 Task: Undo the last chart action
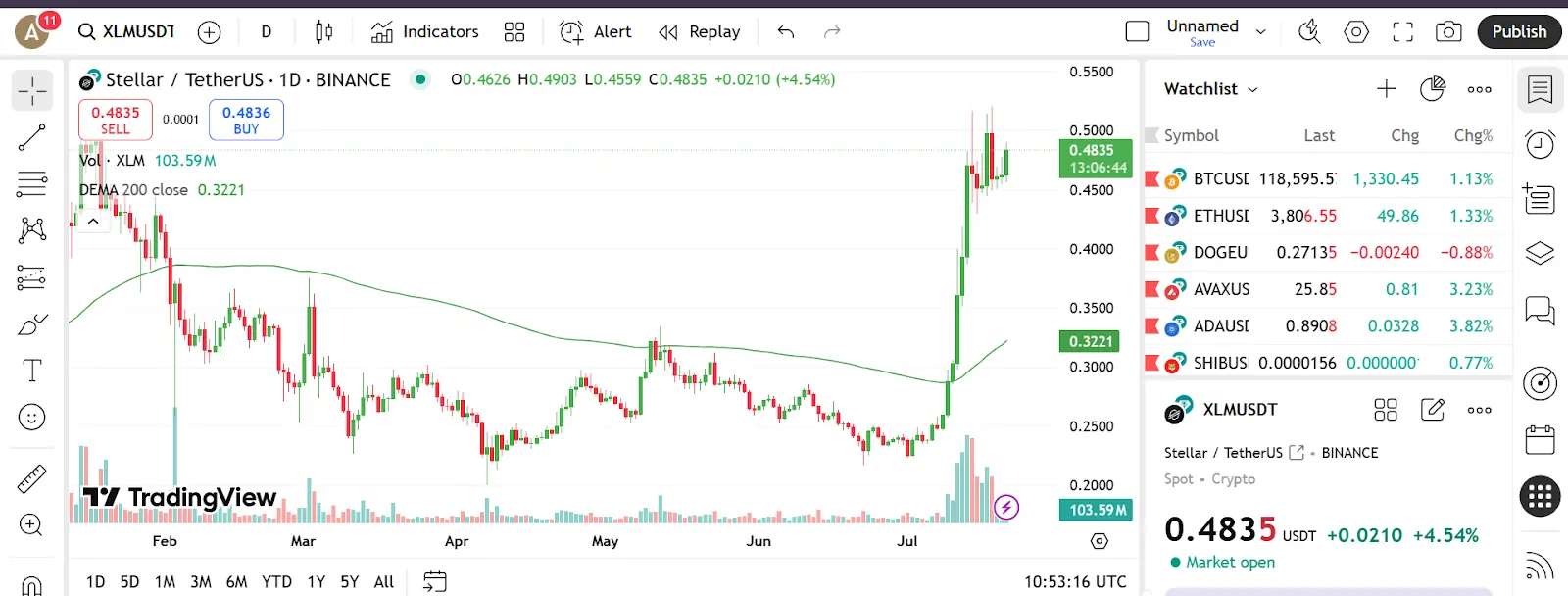coord(786,32)
